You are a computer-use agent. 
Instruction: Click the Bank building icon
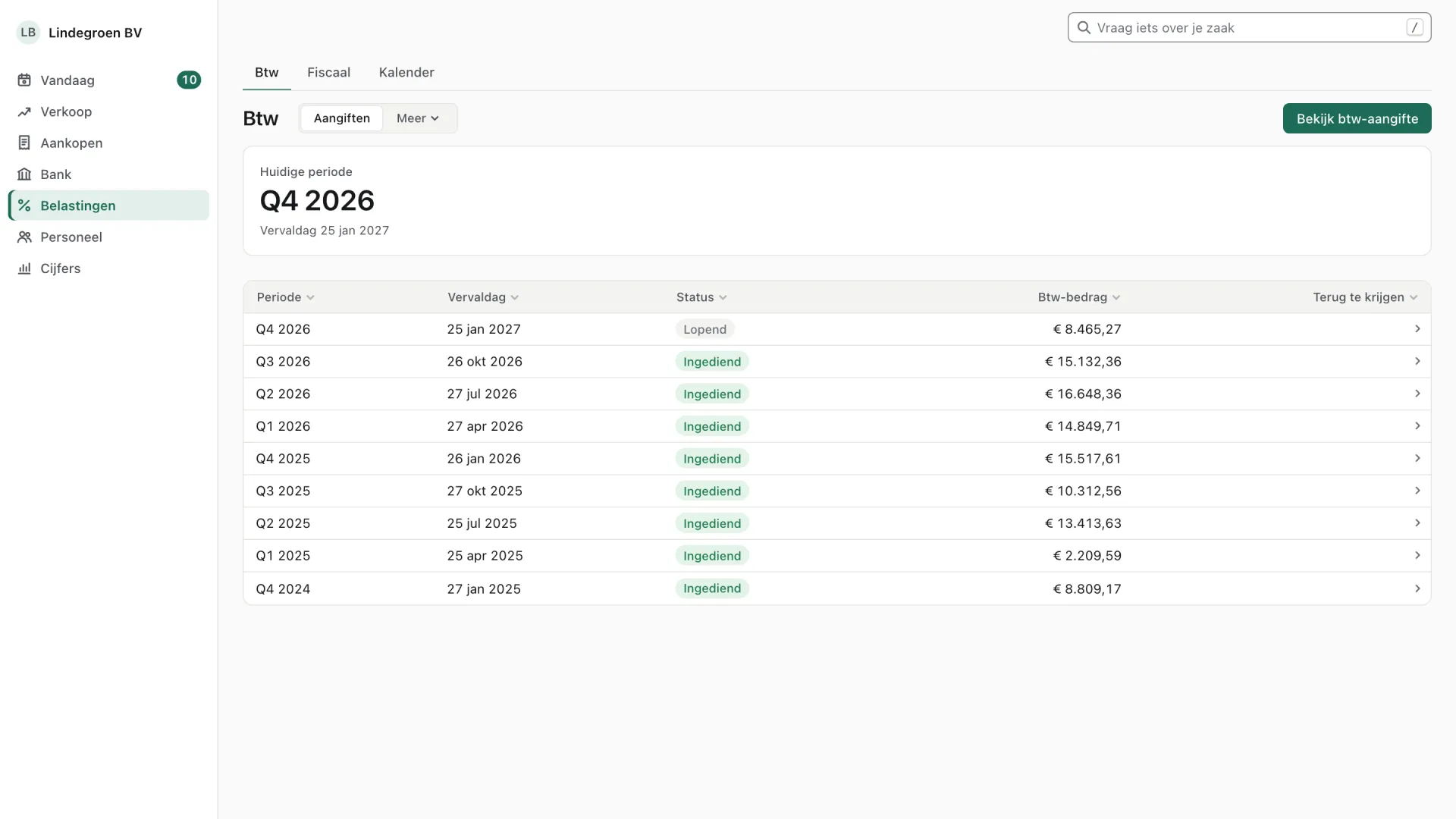pos(24,174)
